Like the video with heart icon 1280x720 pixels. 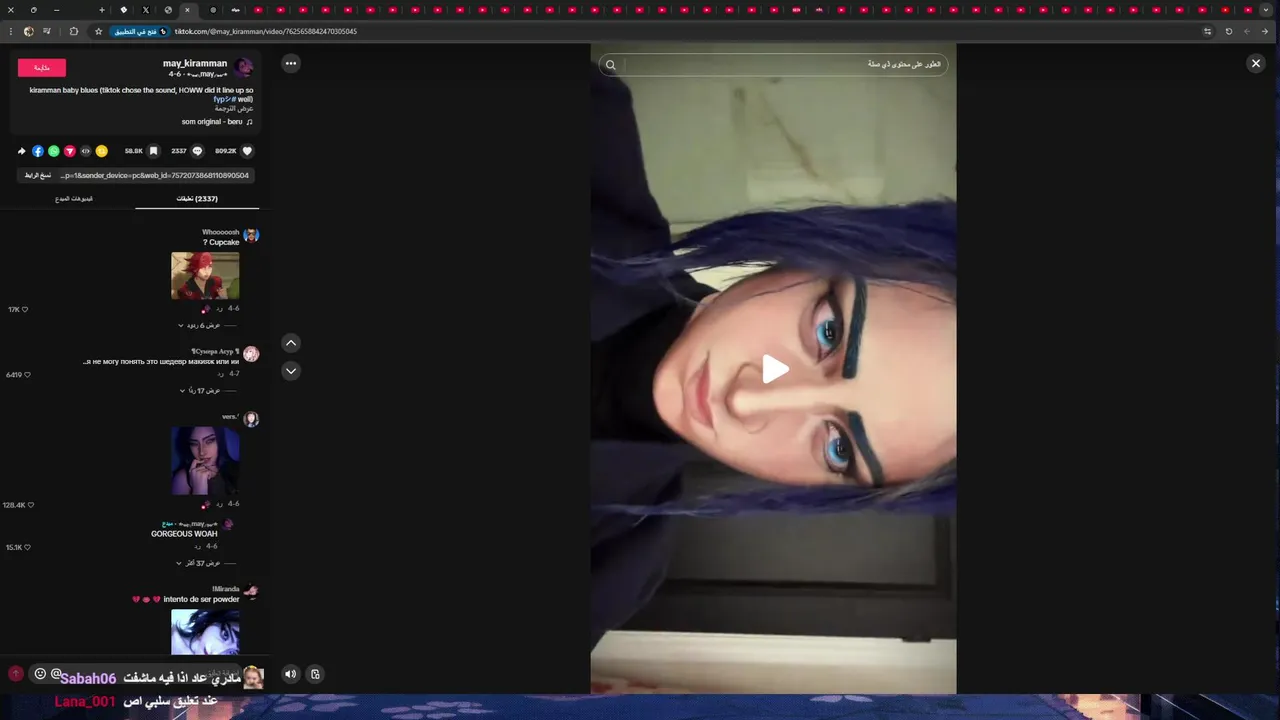[247, 151]
